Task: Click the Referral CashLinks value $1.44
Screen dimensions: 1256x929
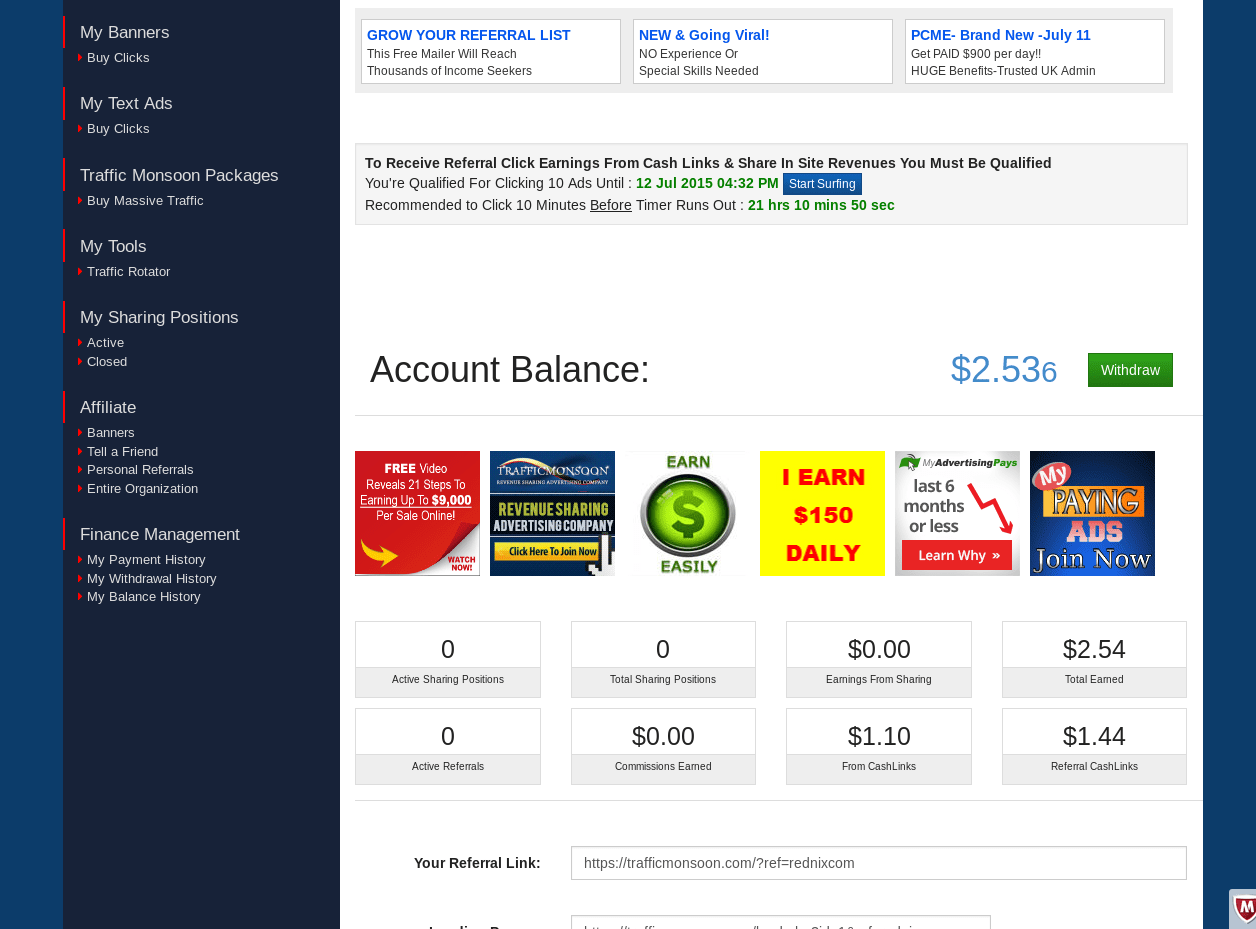Action: [x=1094, y=736]
